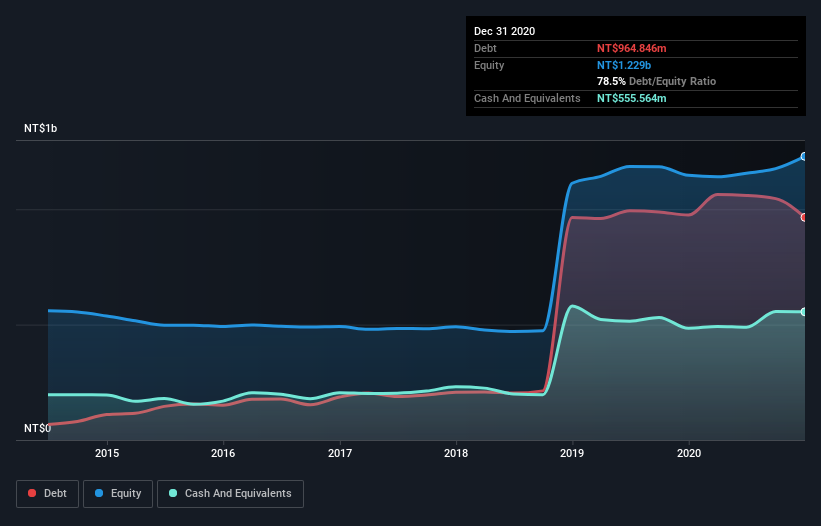Click the 2018 axis label
This screenshot has width=821, height=526.
[x=456, y=453]
